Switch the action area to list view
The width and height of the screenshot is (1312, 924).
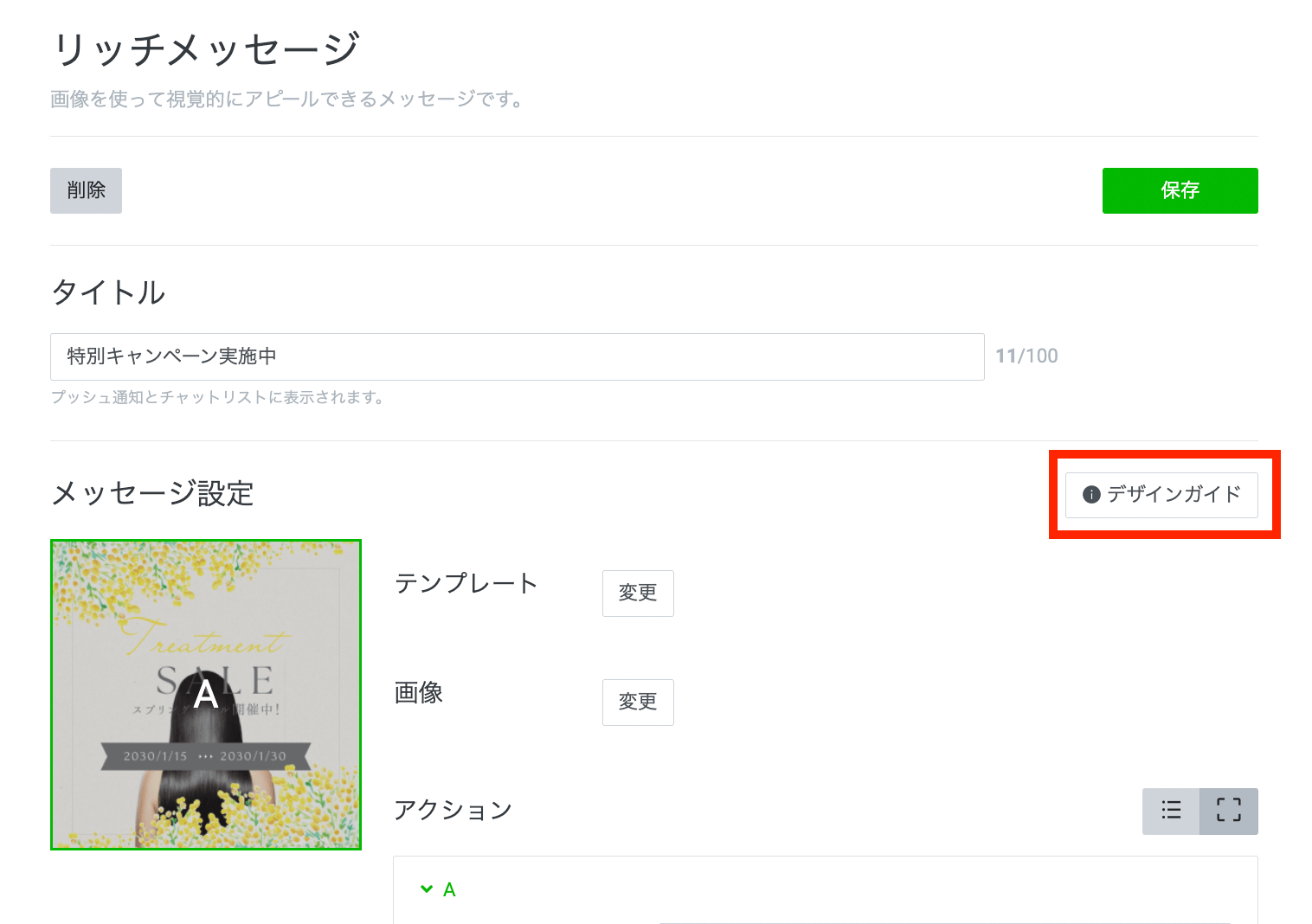pyautogui.click(x=1171, y=811)
